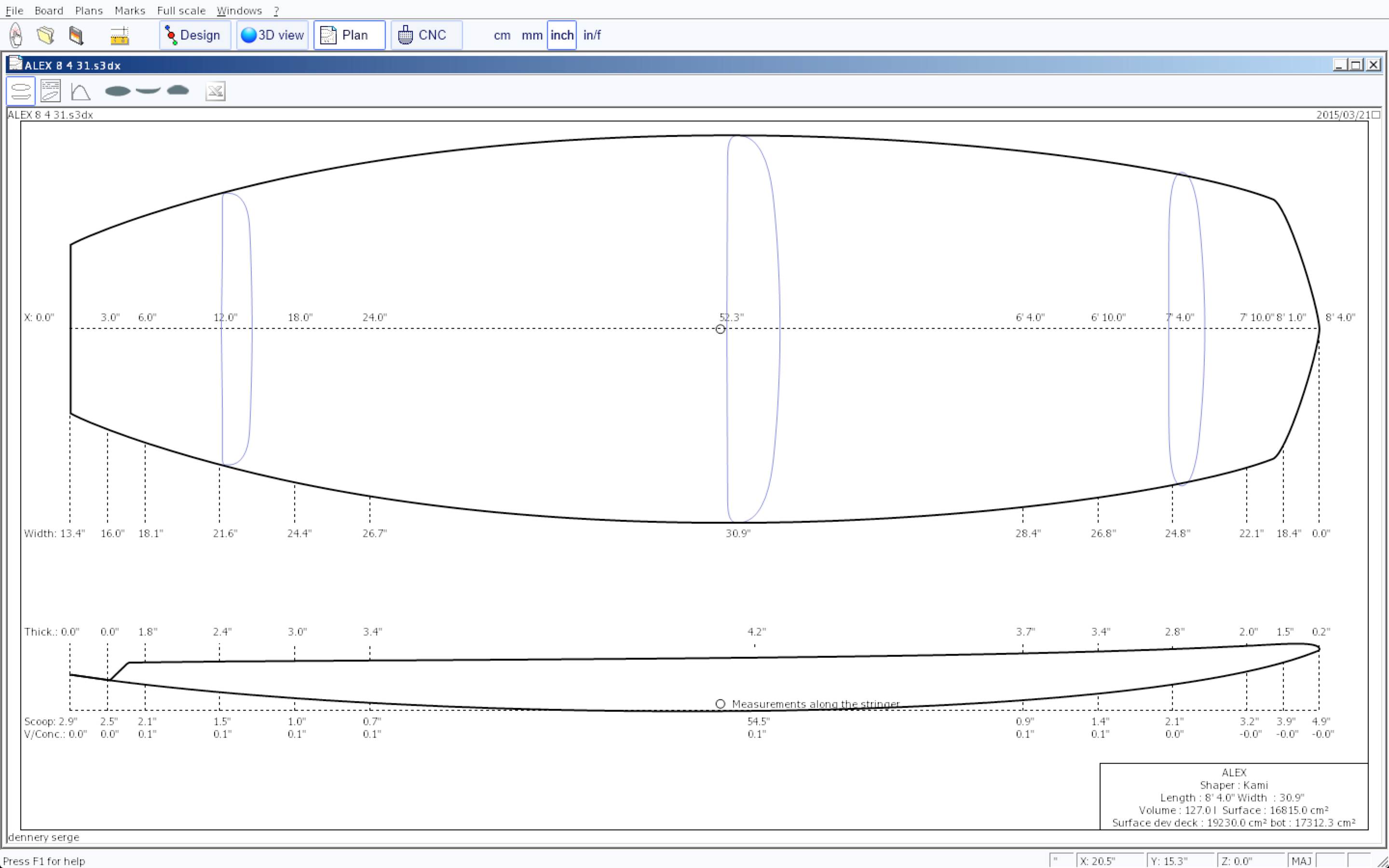Viewport: 1389px width, 868px height.
Task: Select the outline and profile plan icon
Action: [x=21, y=91]
